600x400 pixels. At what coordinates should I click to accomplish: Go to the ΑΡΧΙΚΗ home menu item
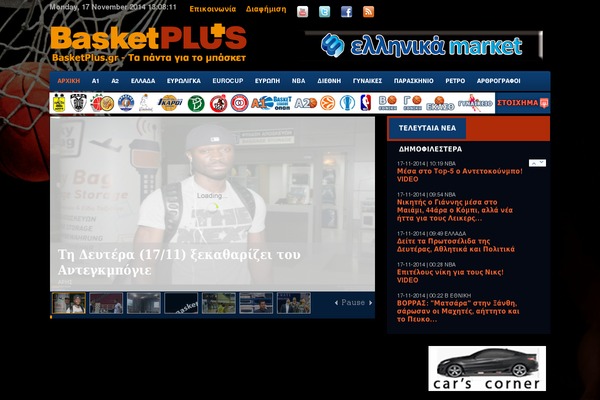point(68,81)
